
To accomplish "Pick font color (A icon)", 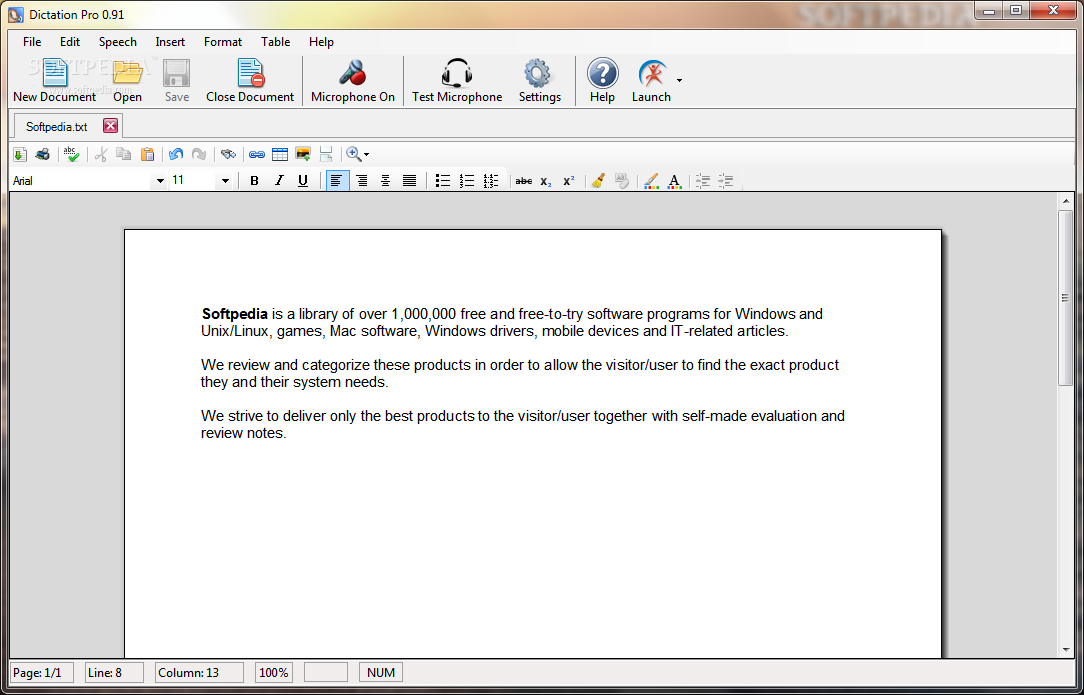I will coord(675,181).
